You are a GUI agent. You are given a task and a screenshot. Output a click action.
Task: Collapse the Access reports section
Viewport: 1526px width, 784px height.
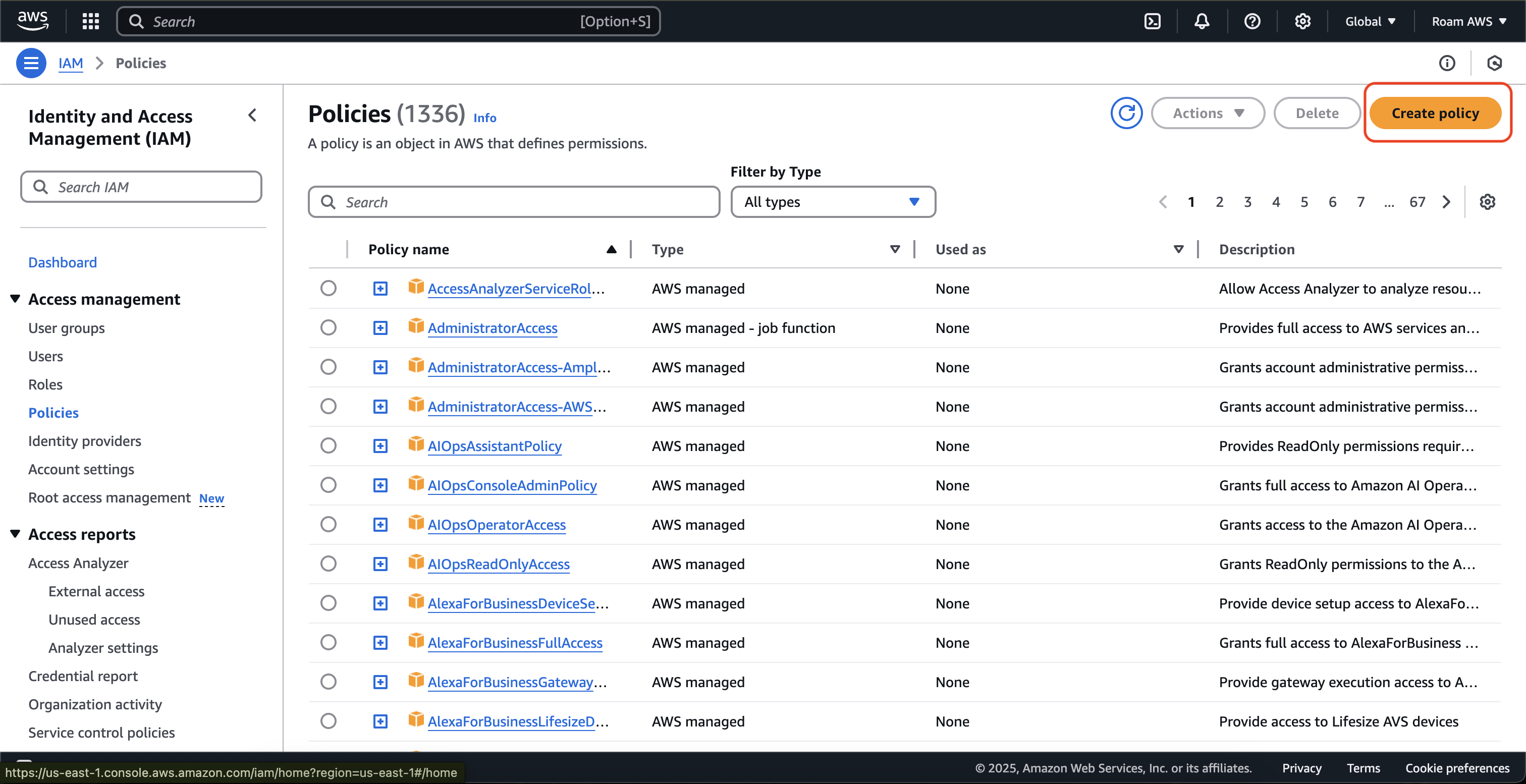(x=16, y=534)
